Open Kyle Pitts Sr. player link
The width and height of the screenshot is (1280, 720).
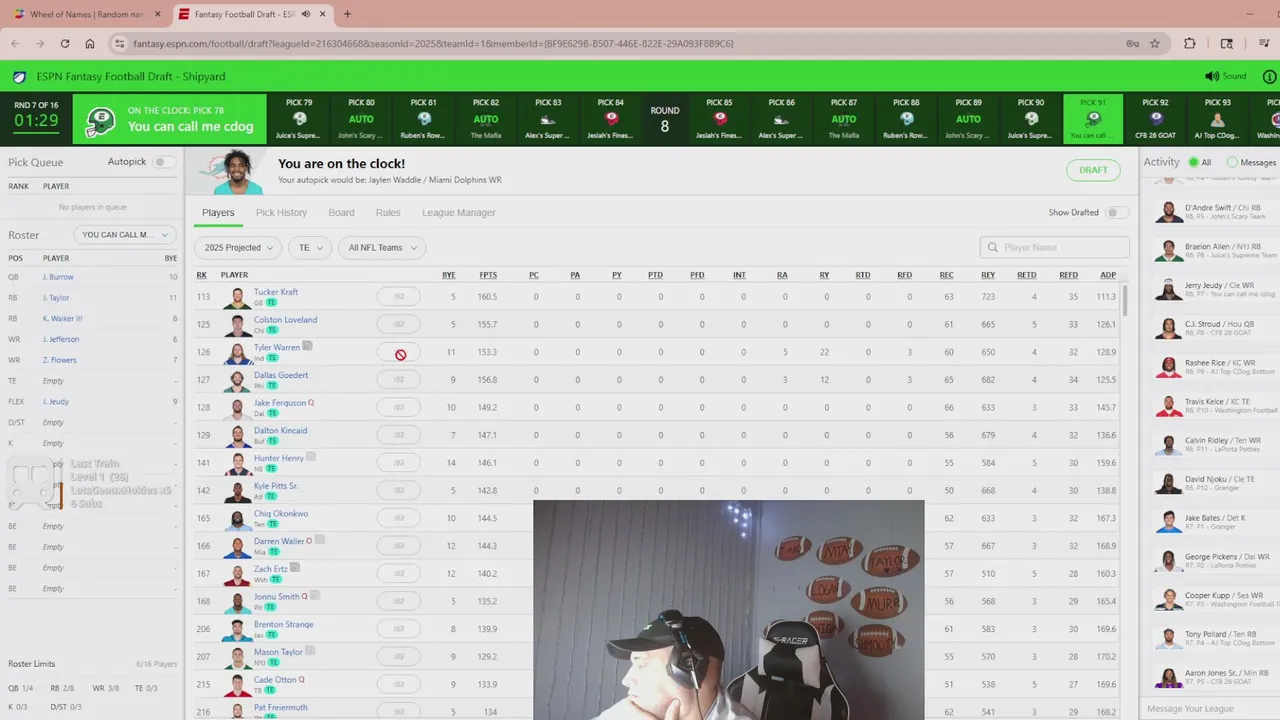276,486
